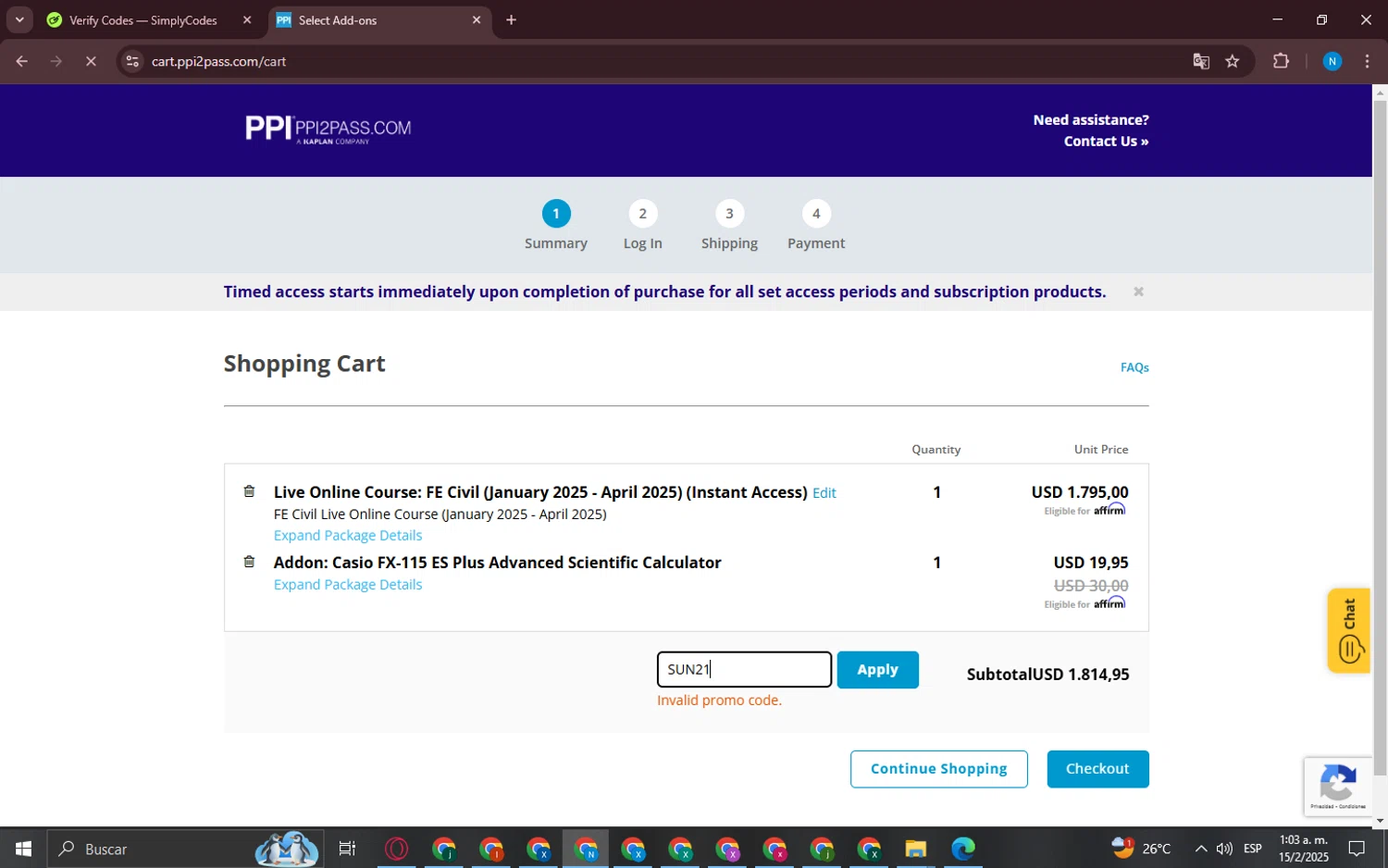
Task: Open Microsoft Edge from the taskbar
Action: (963, 849)
